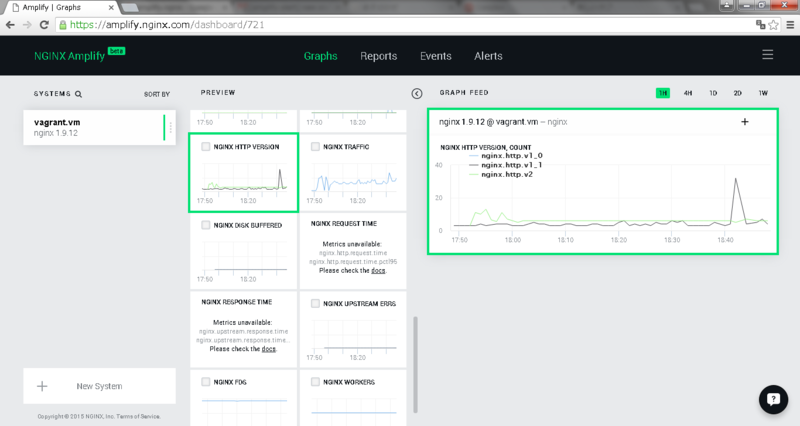The height and width of the screenshot is (426, 800).
Task: Open the Chrome menu icon
Action: (790, 24)
